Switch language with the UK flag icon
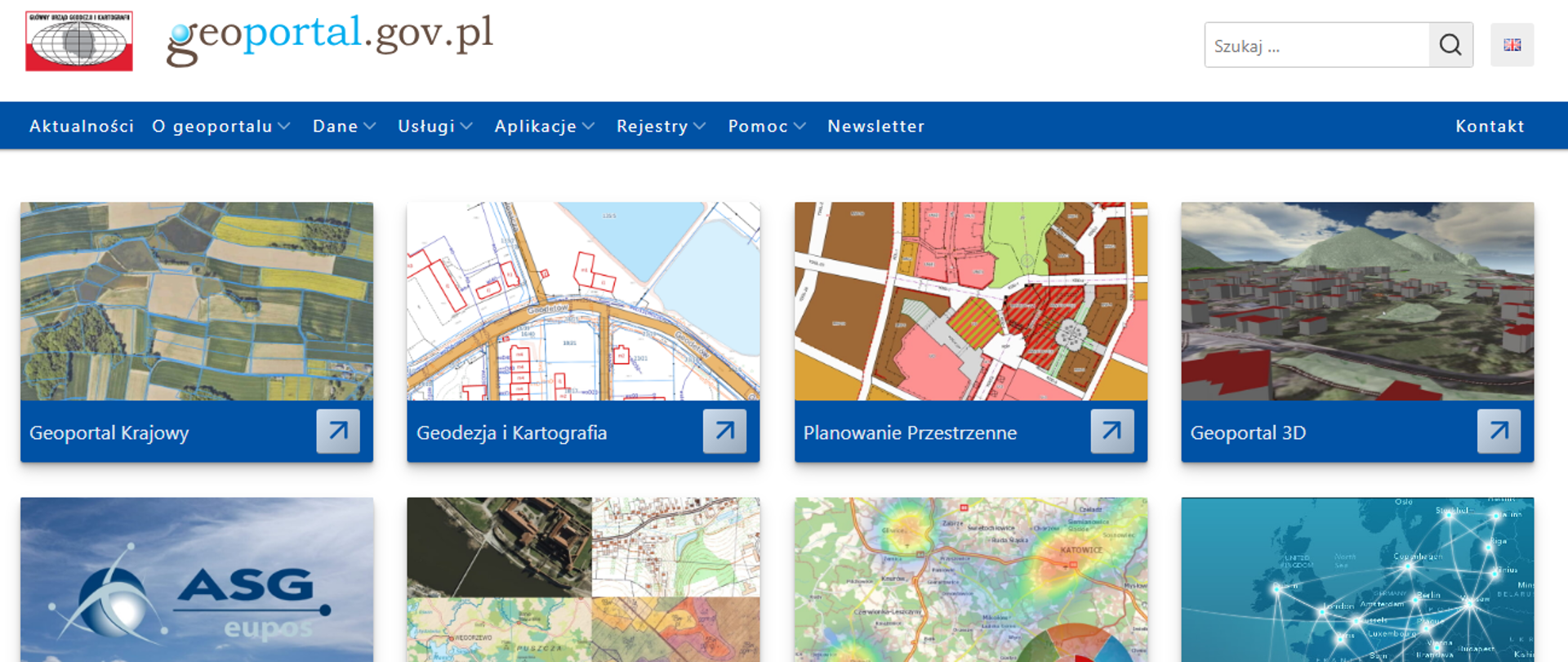Image resolution: width=1568 pixels, height=662 pixels. tap(1512, 45)
